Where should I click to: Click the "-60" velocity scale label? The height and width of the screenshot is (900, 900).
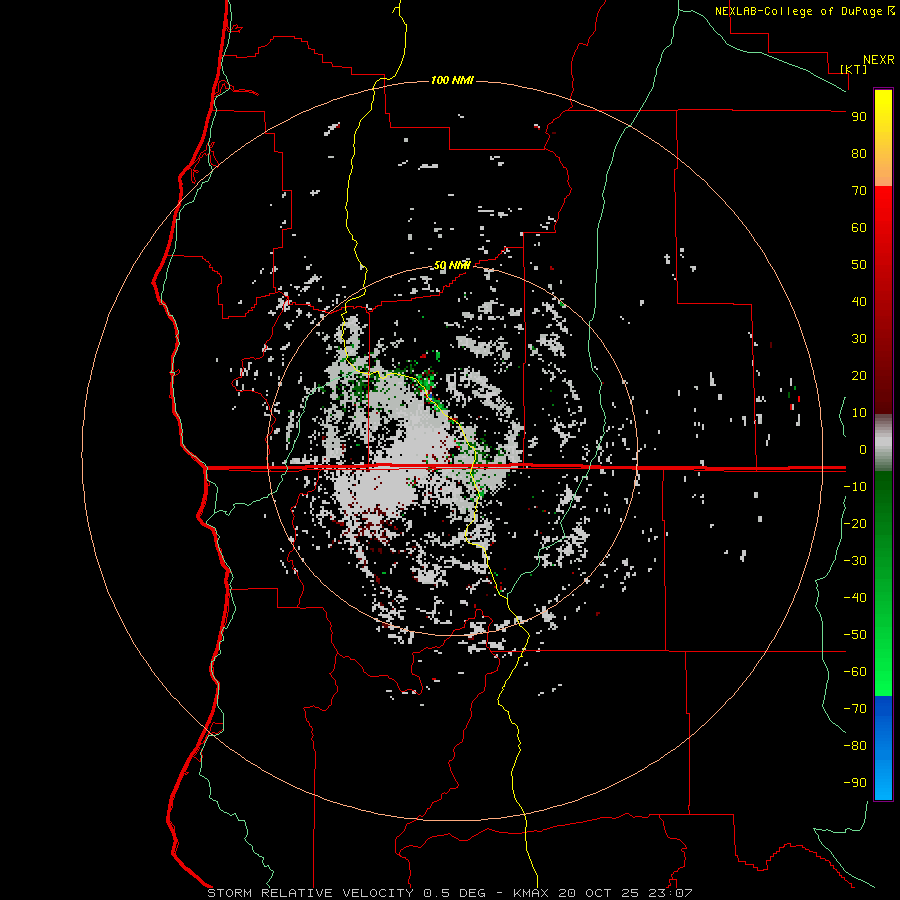(x=855, y=672)
